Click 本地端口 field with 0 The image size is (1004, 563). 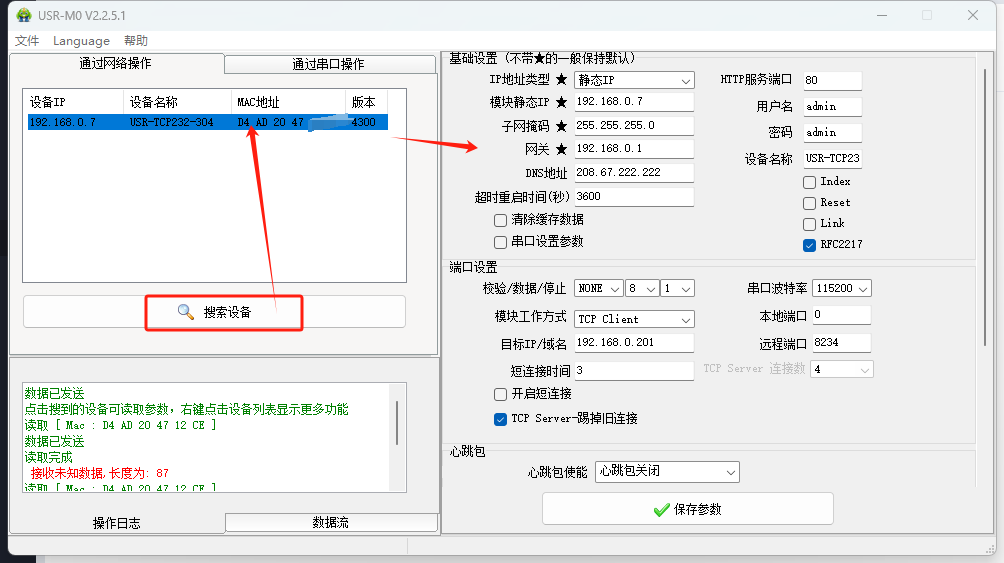[841, 315]
